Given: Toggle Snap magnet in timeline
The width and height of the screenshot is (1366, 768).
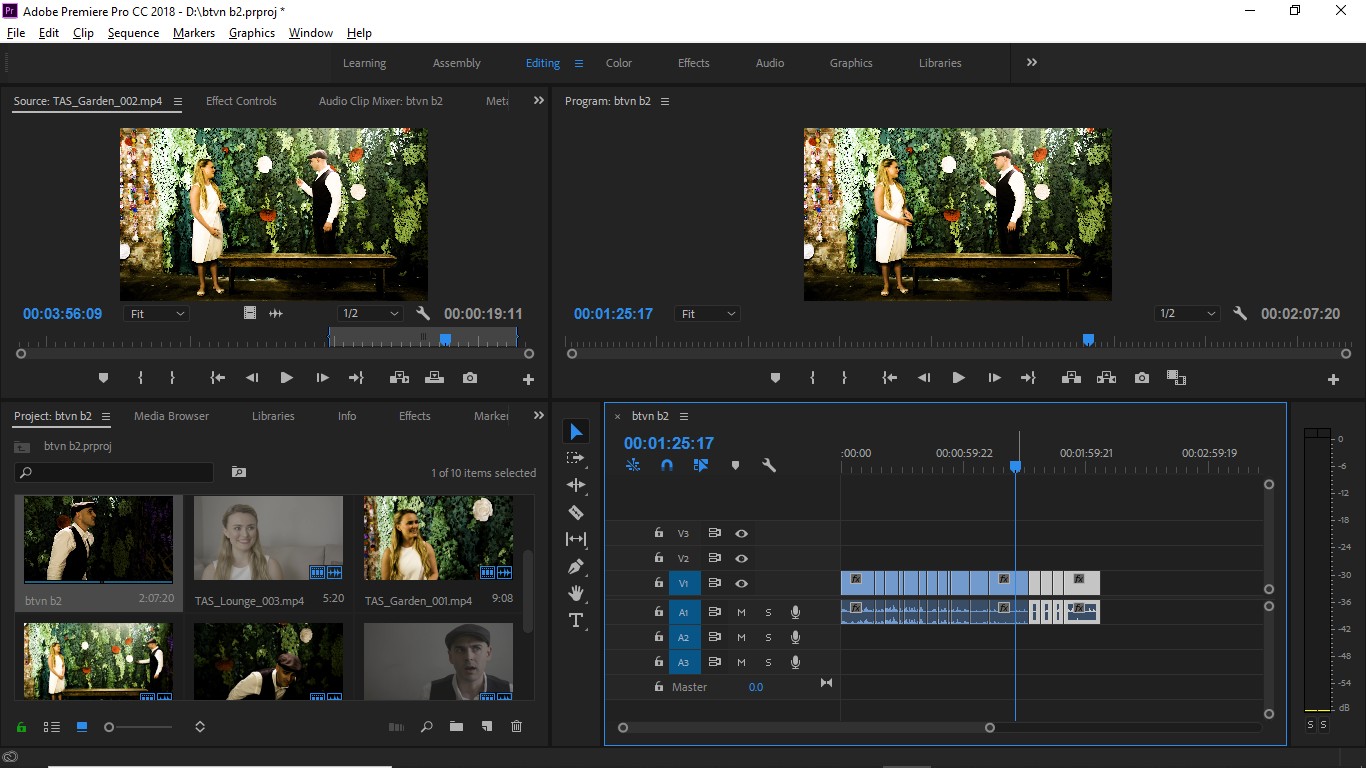Looking at the screenshot, I should [x=667, y=465].
